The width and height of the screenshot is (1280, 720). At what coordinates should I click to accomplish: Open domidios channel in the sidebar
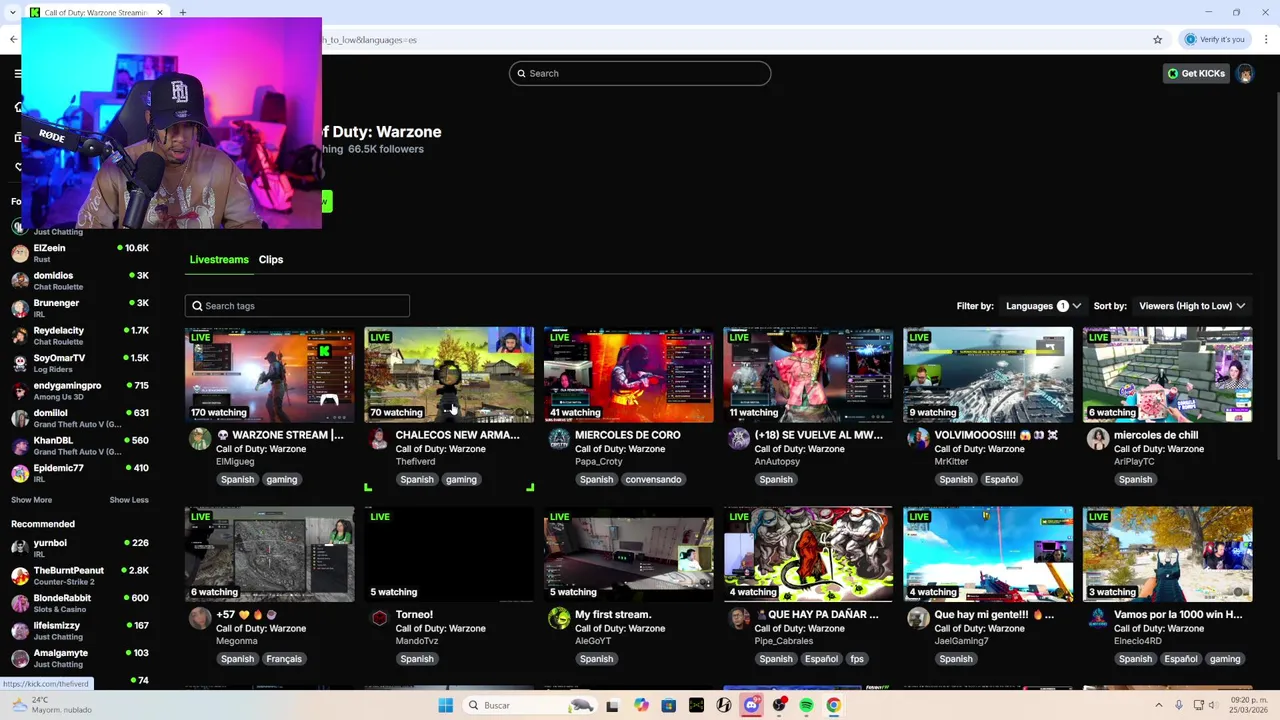pyautogui.click(x=80, y=281)
